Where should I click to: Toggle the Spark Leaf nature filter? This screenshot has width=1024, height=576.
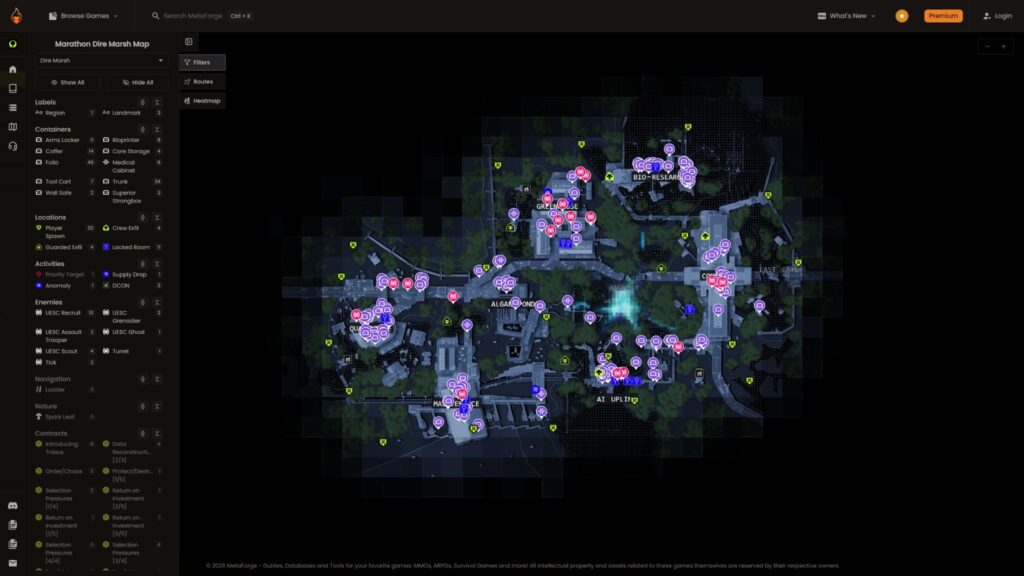click(x=65, y=417)
